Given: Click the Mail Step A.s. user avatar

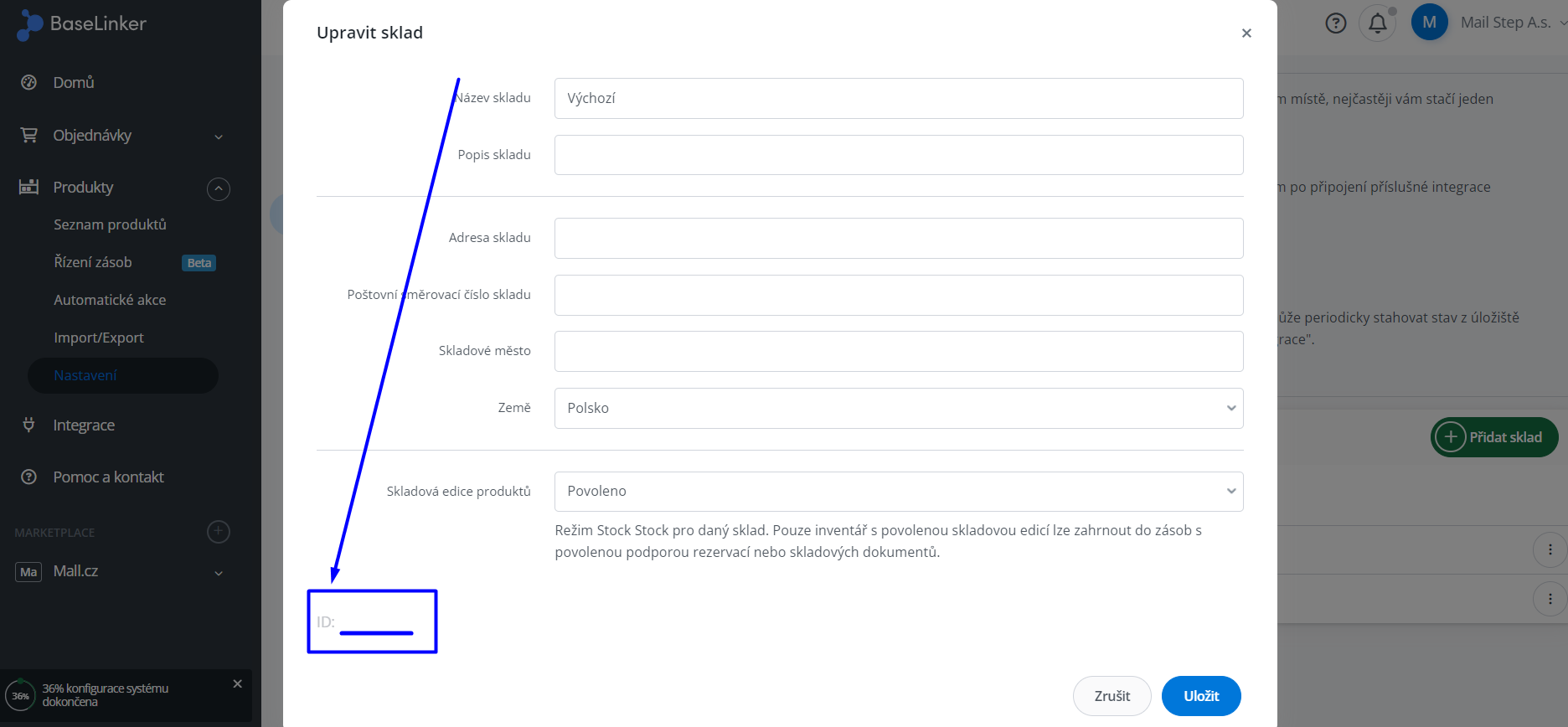Looking at the screenshot, I should tap(1430, 23).
